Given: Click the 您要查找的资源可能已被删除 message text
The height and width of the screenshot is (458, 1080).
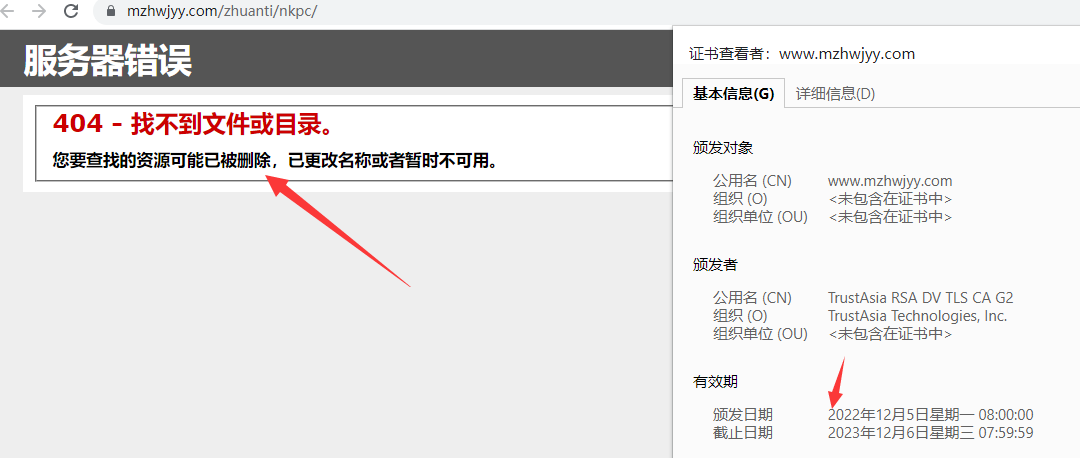Looking at the screenshot, I should [x=275, y=161].
